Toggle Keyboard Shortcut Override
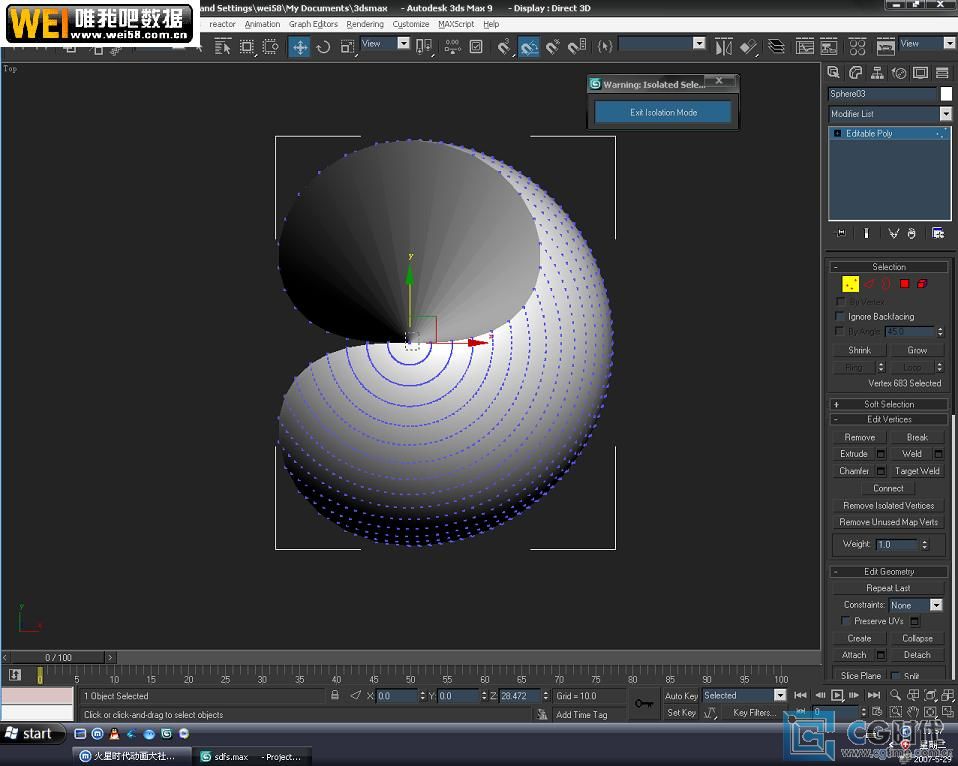Viewport: 958px width, 766px height. click(476, 47)
